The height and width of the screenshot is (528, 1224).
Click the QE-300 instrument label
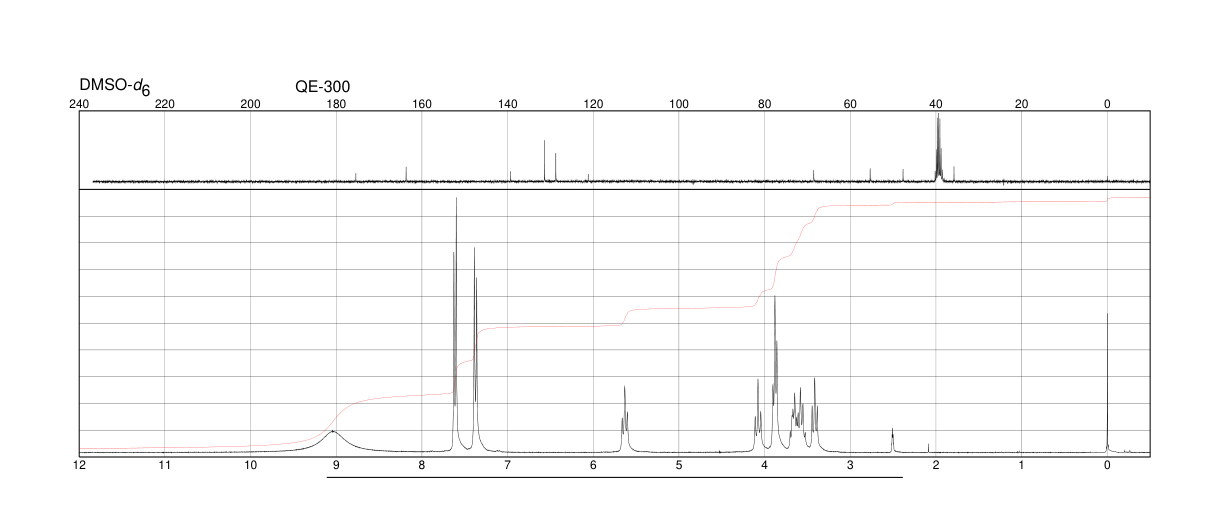(x=323, y=87)
